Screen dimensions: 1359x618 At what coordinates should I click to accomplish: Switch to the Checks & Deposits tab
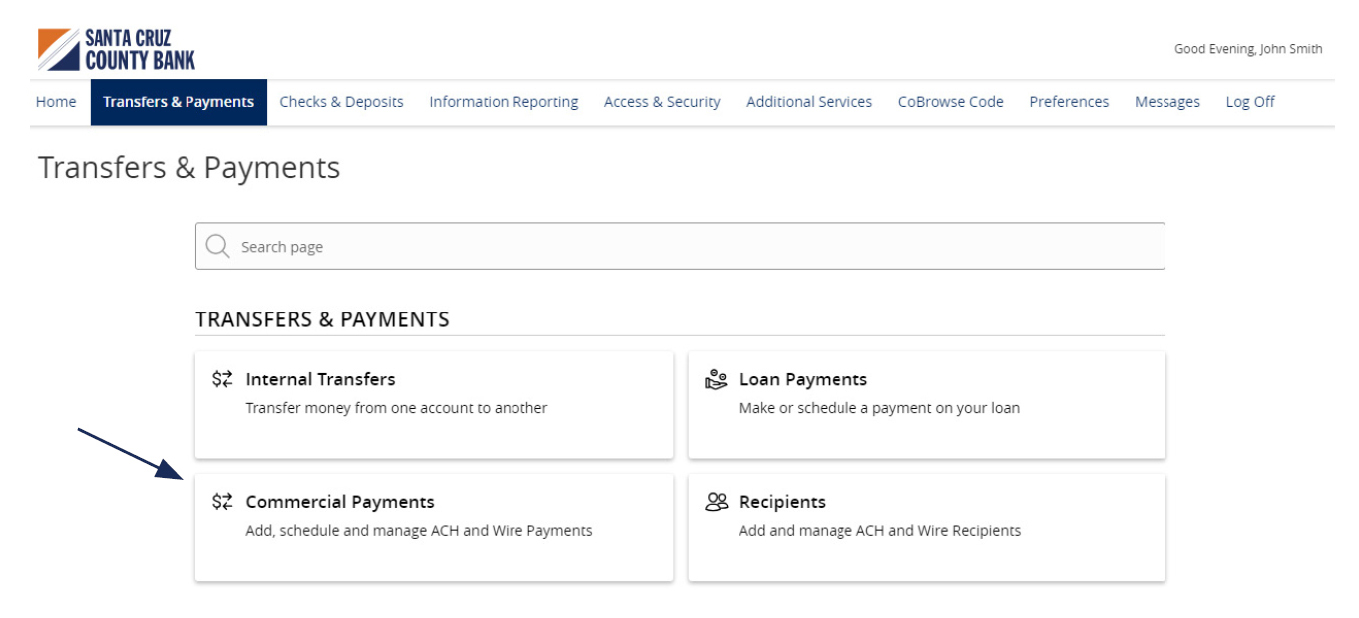tap(341, 101)
